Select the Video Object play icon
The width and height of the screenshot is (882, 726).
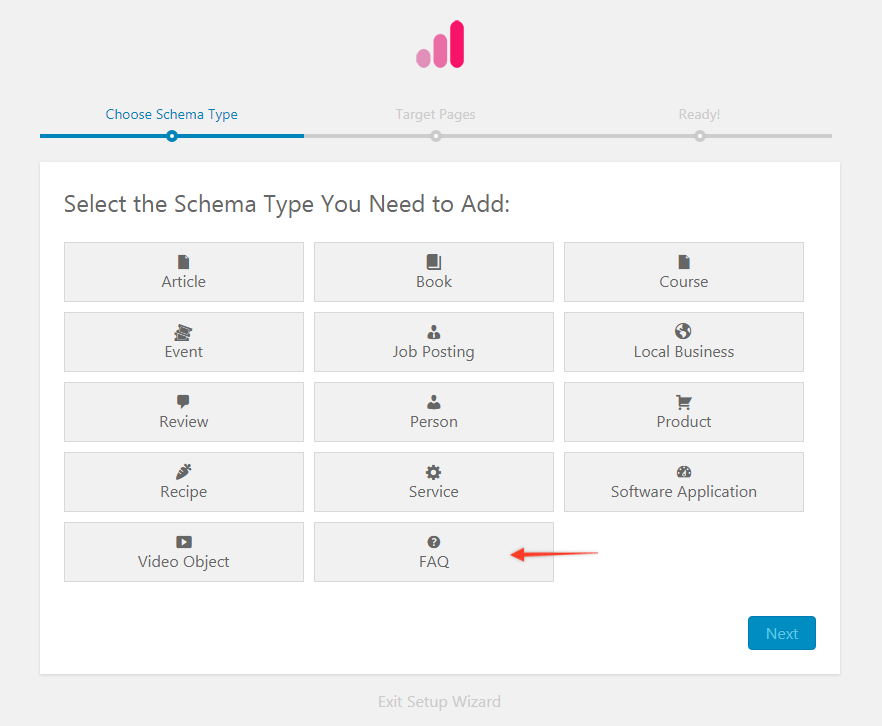click(184, 542)
